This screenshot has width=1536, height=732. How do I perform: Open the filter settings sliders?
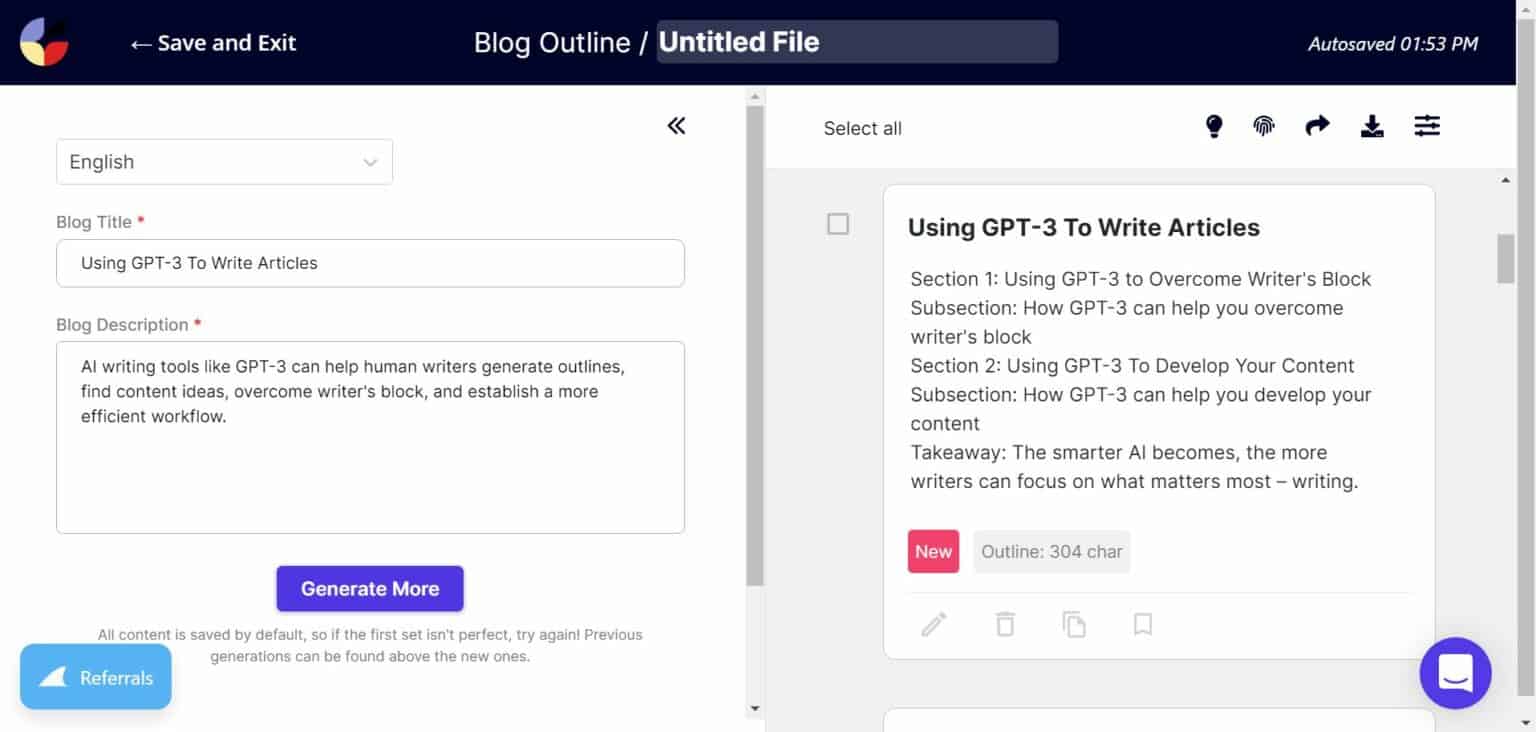1426,126
